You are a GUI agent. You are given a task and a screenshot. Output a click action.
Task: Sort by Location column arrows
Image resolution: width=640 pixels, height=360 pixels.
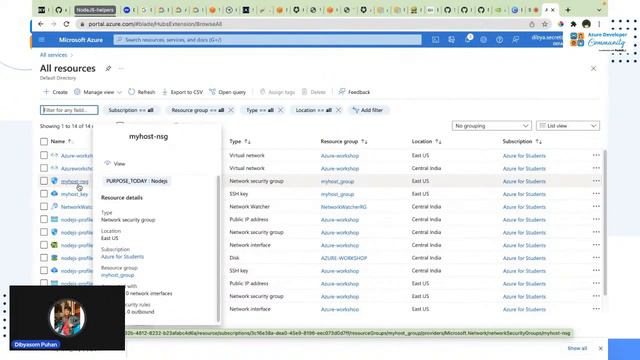438,141
